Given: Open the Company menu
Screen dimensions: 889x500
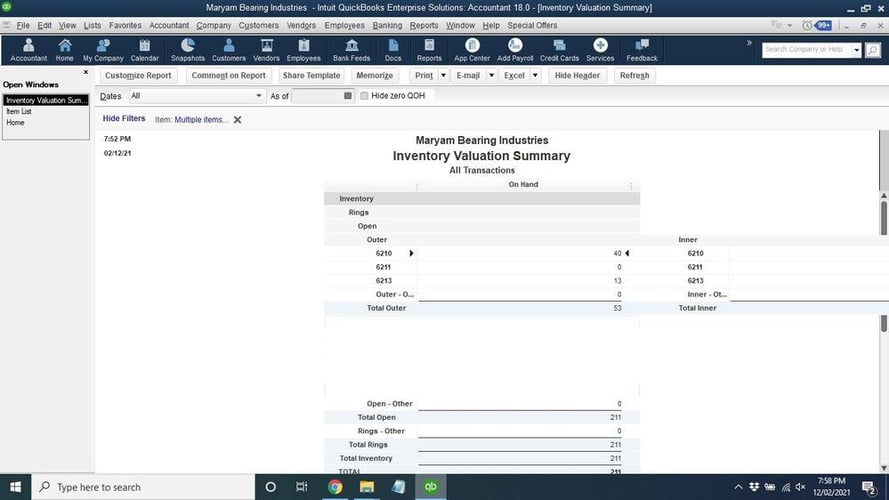Looking at the screenshot, I should pos(214,26).
